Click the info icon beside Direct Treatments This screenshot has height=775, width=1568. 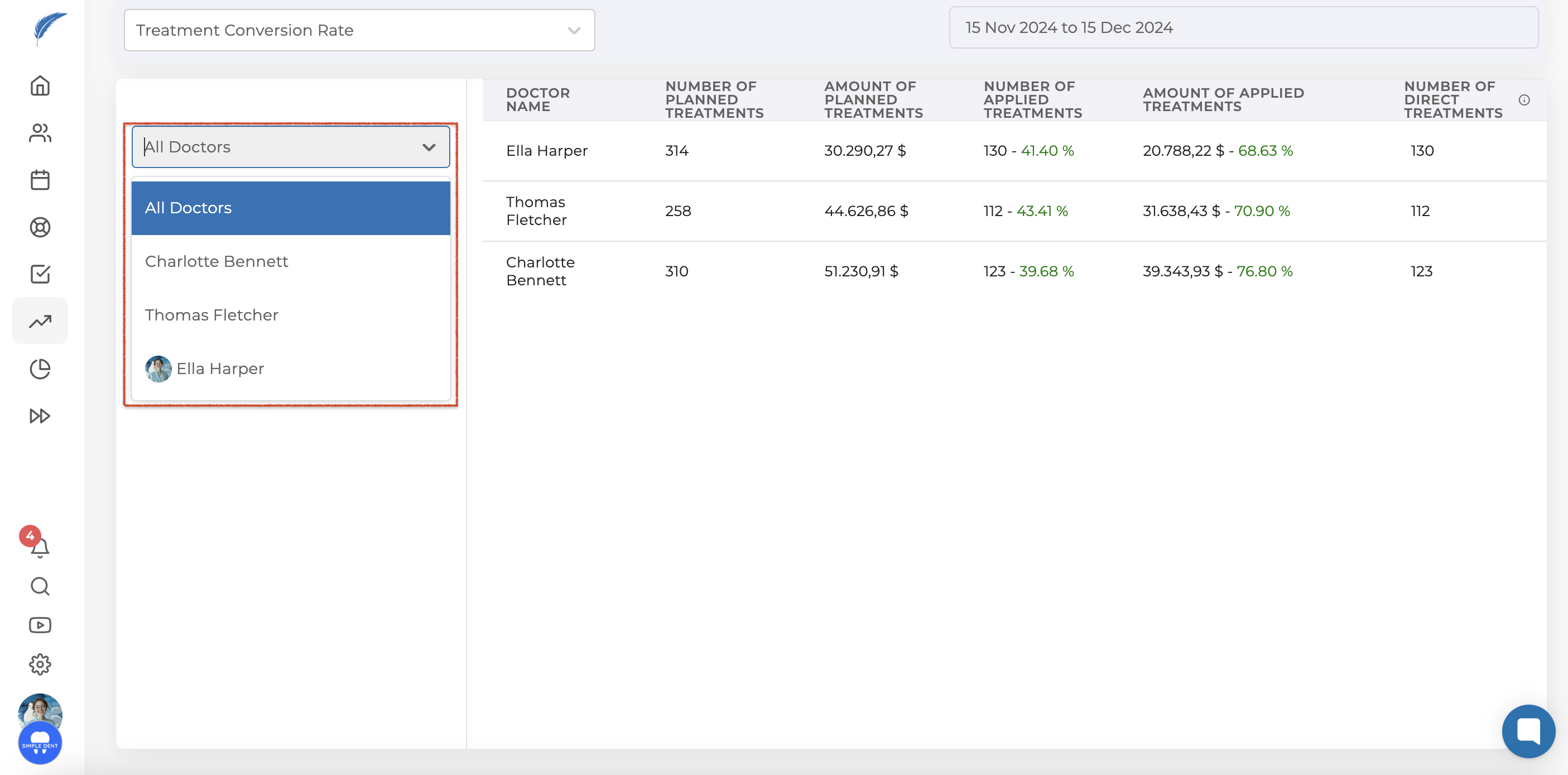1523,100
